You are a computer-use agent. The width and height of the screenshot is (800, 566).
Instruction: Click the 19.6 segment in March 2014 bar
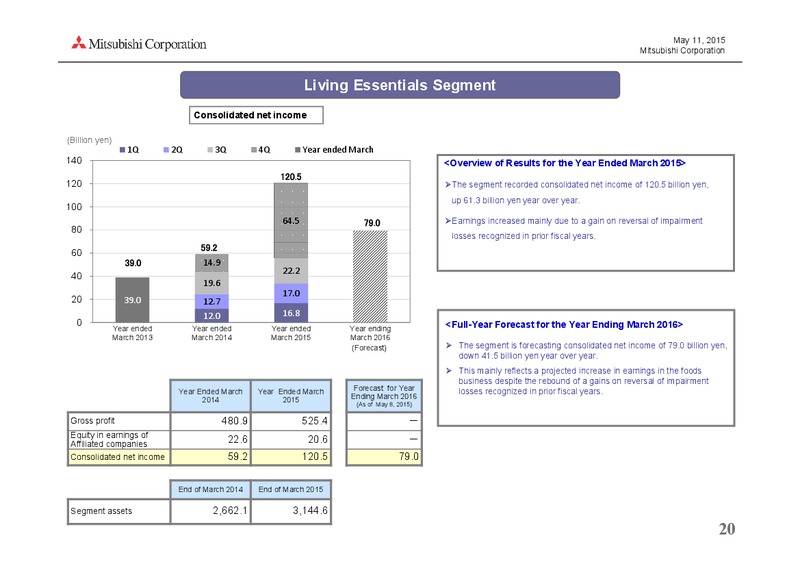[212, 283]
